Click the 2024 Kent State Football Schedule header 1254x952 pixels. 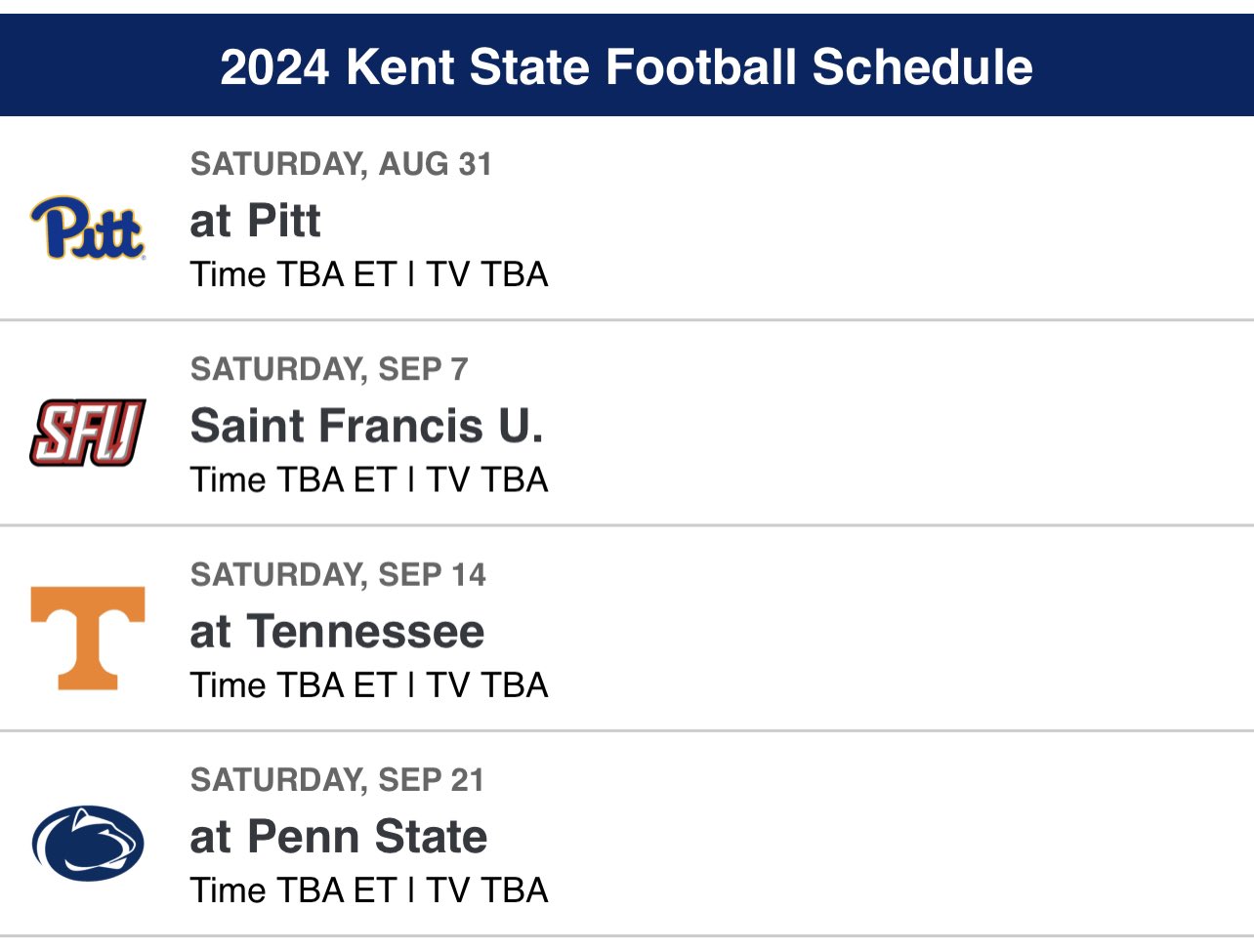click(x=627, y=66)
